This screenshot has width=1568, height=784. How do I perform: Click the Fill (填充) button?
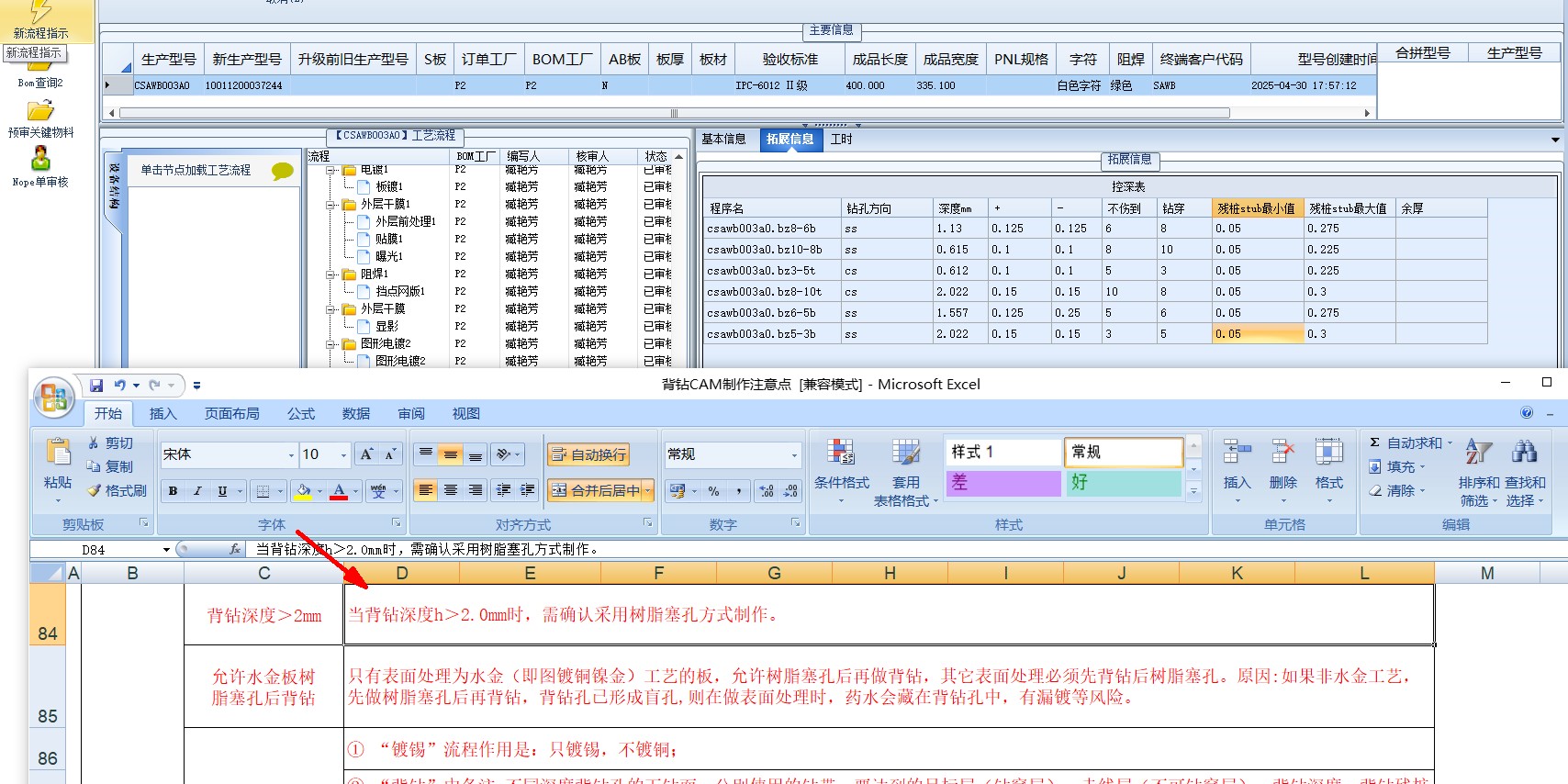[1396, 466]
